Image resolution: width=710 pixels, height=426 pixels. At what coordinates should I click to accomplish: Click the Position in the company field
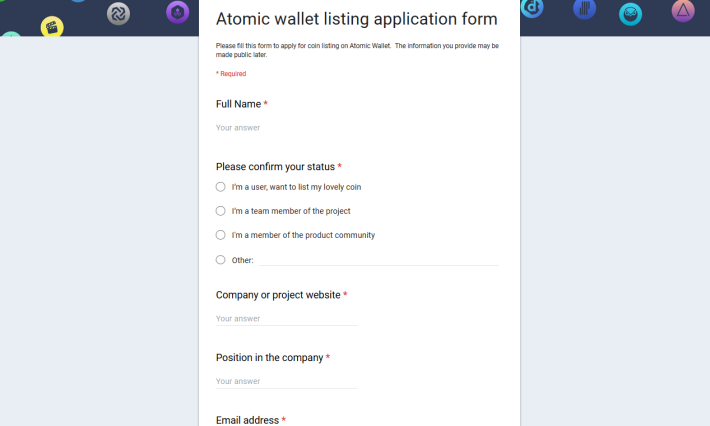tap(287, 381)
